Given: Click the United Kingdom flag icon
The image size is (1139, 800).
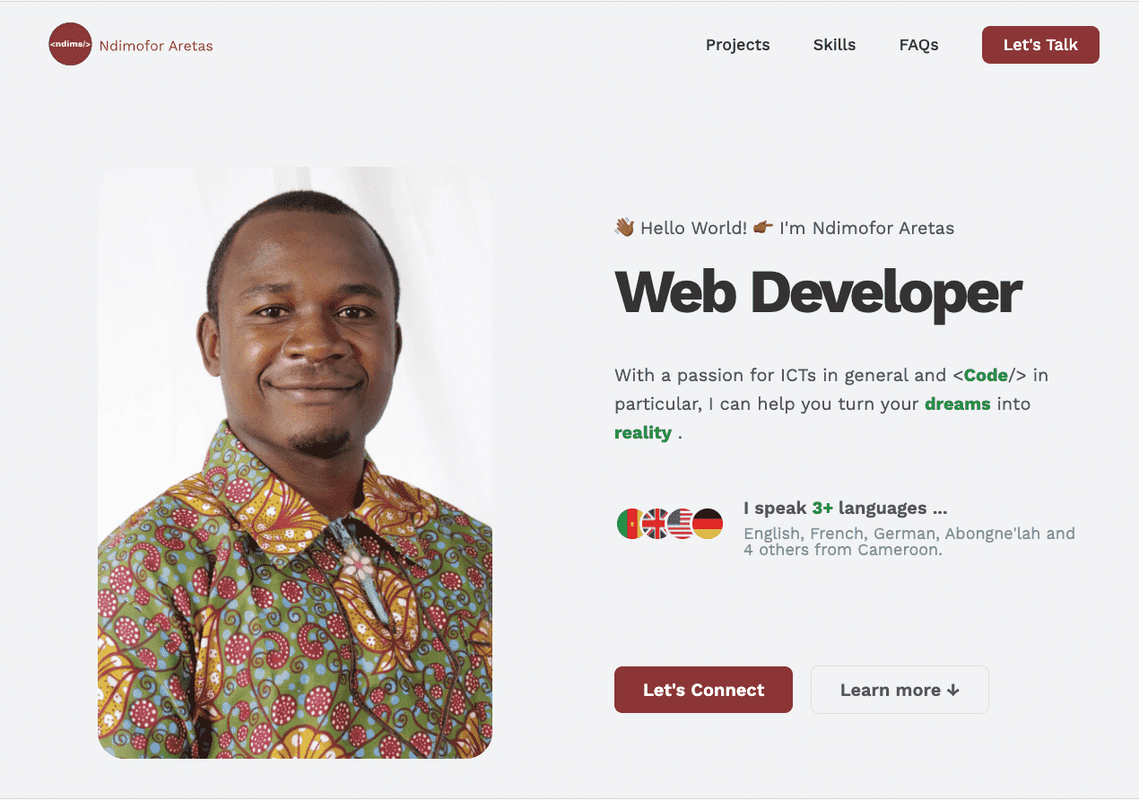Looking at the screenshot, I should [655, 524].
